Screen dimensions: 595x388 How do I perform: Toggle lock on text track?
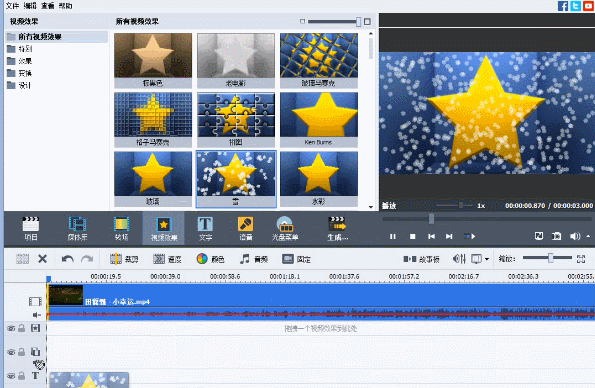22,376
